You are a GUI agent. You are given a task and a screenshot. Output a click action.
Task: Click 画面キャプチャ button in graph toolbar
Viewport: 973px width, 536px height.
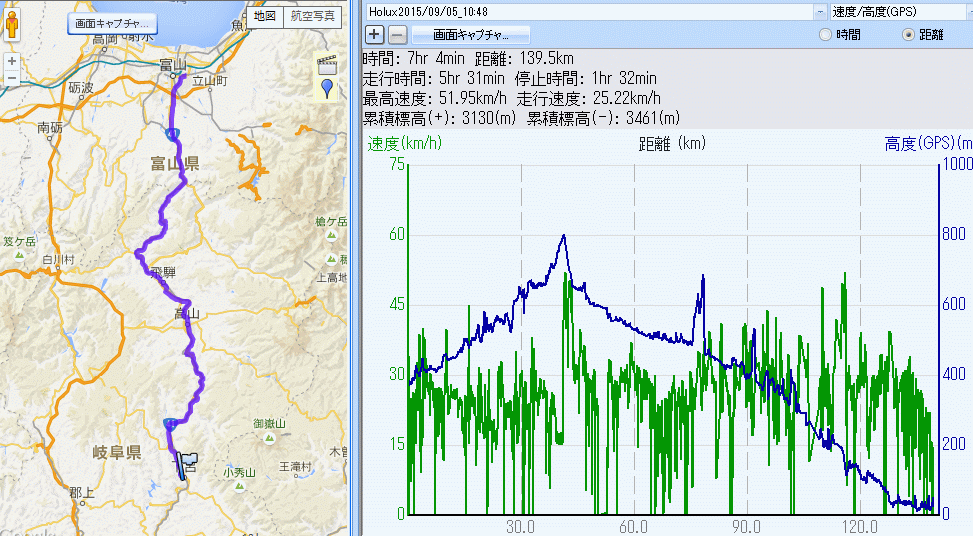pos(470,34)
